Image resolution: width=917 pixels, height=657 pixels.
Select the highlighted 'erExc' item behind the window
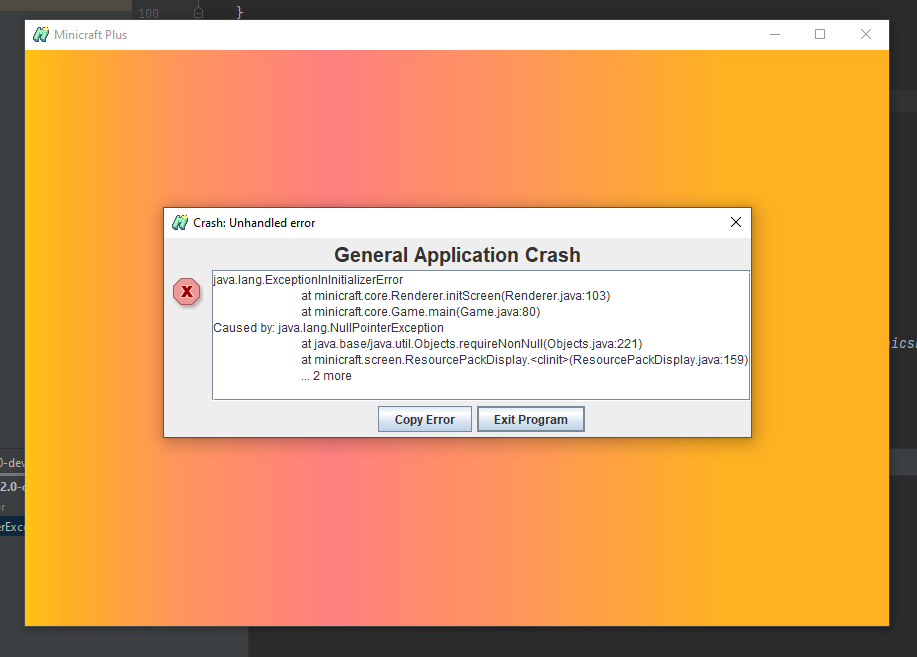coord(13,526)
